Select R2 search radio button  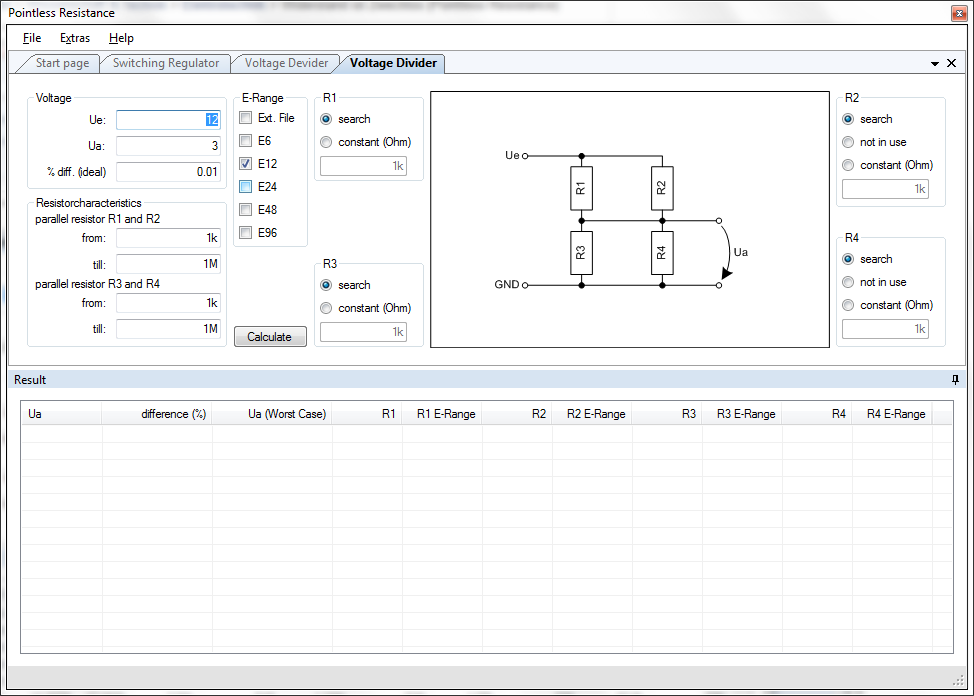coord(848,119)
